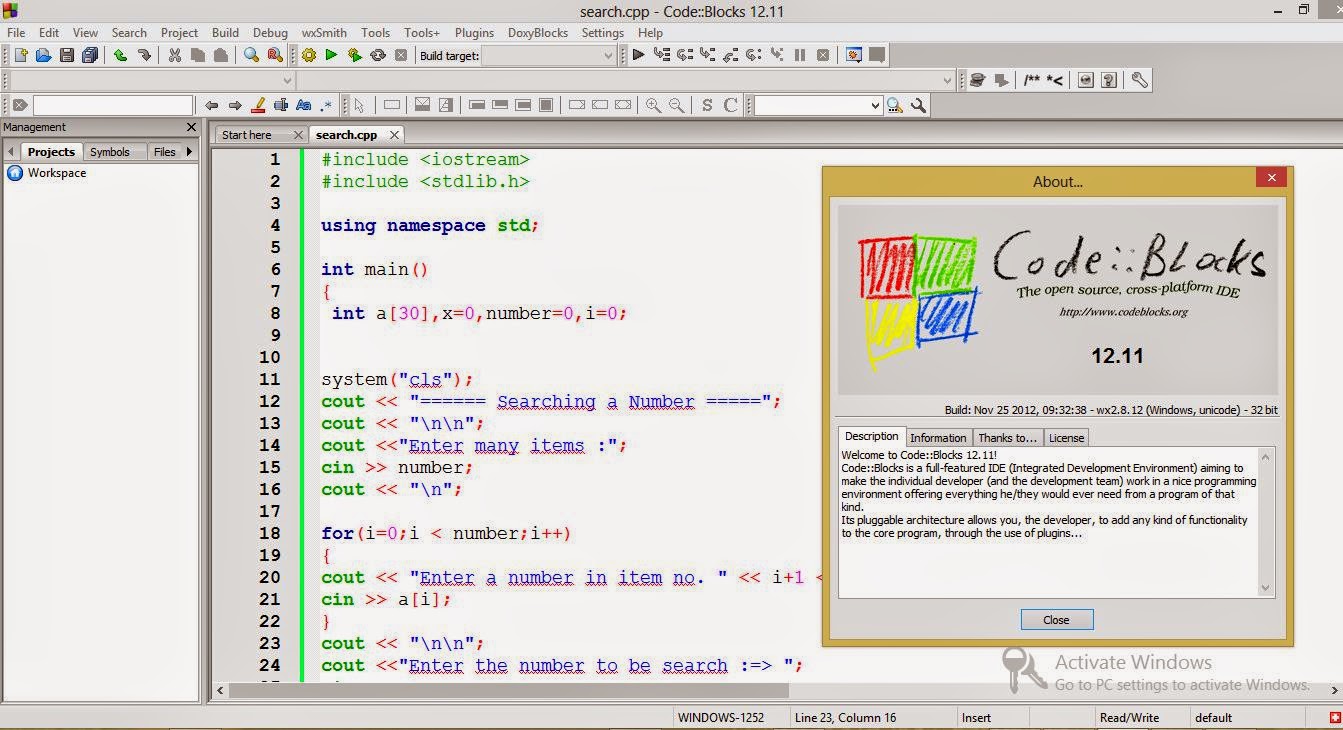Open Replace with the magnifier R icon
1343x730 pixels.
tap(275, 56)
